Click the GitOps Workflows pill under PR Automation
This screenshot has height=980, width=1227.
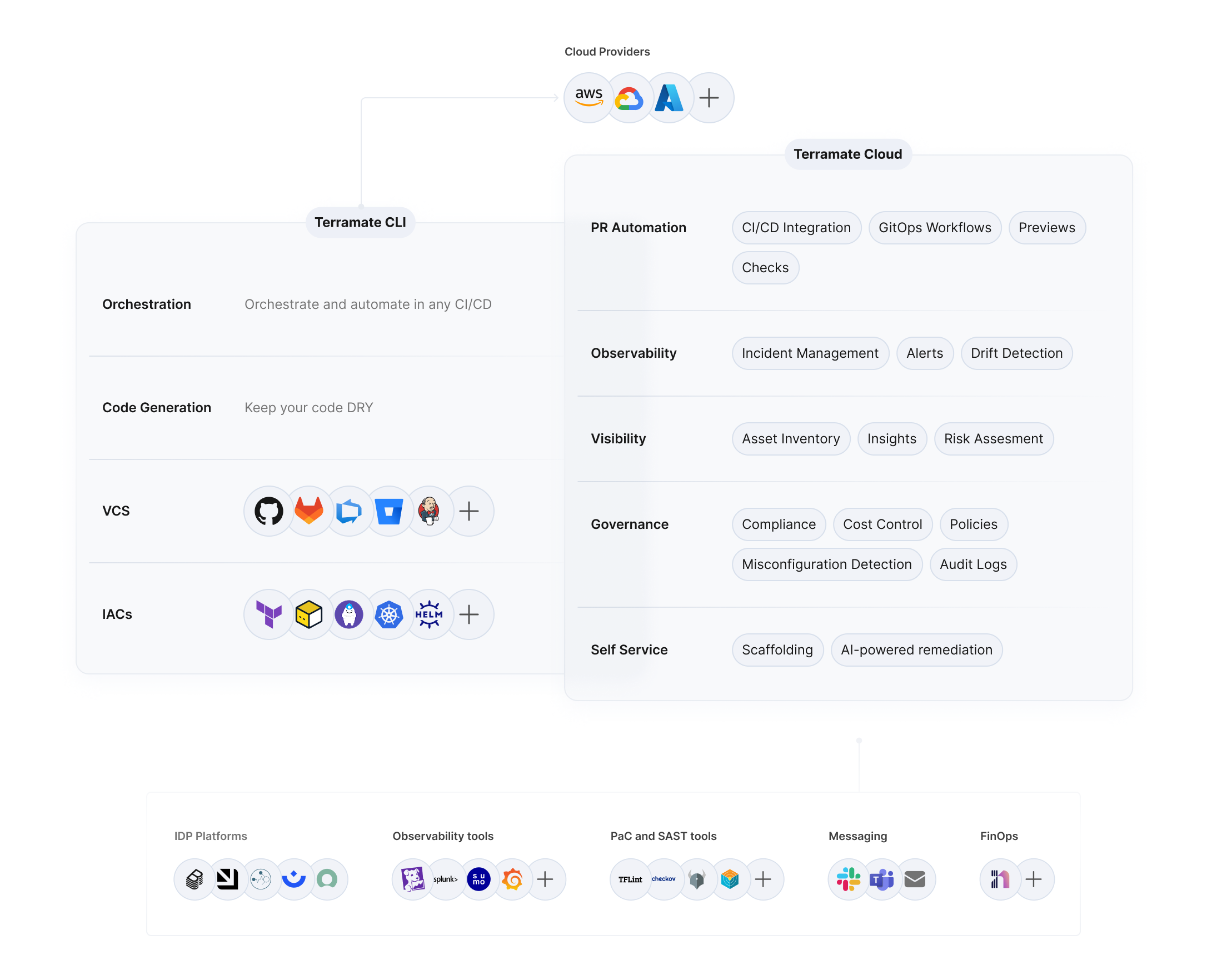click(x=935, y=227)
